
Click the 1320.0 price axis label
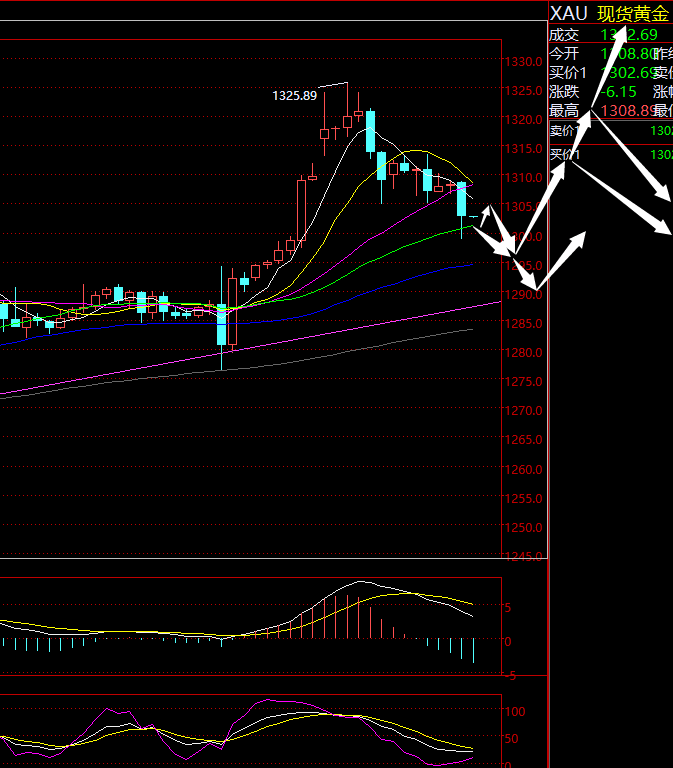pyautogui.click(x=524, y=120)
